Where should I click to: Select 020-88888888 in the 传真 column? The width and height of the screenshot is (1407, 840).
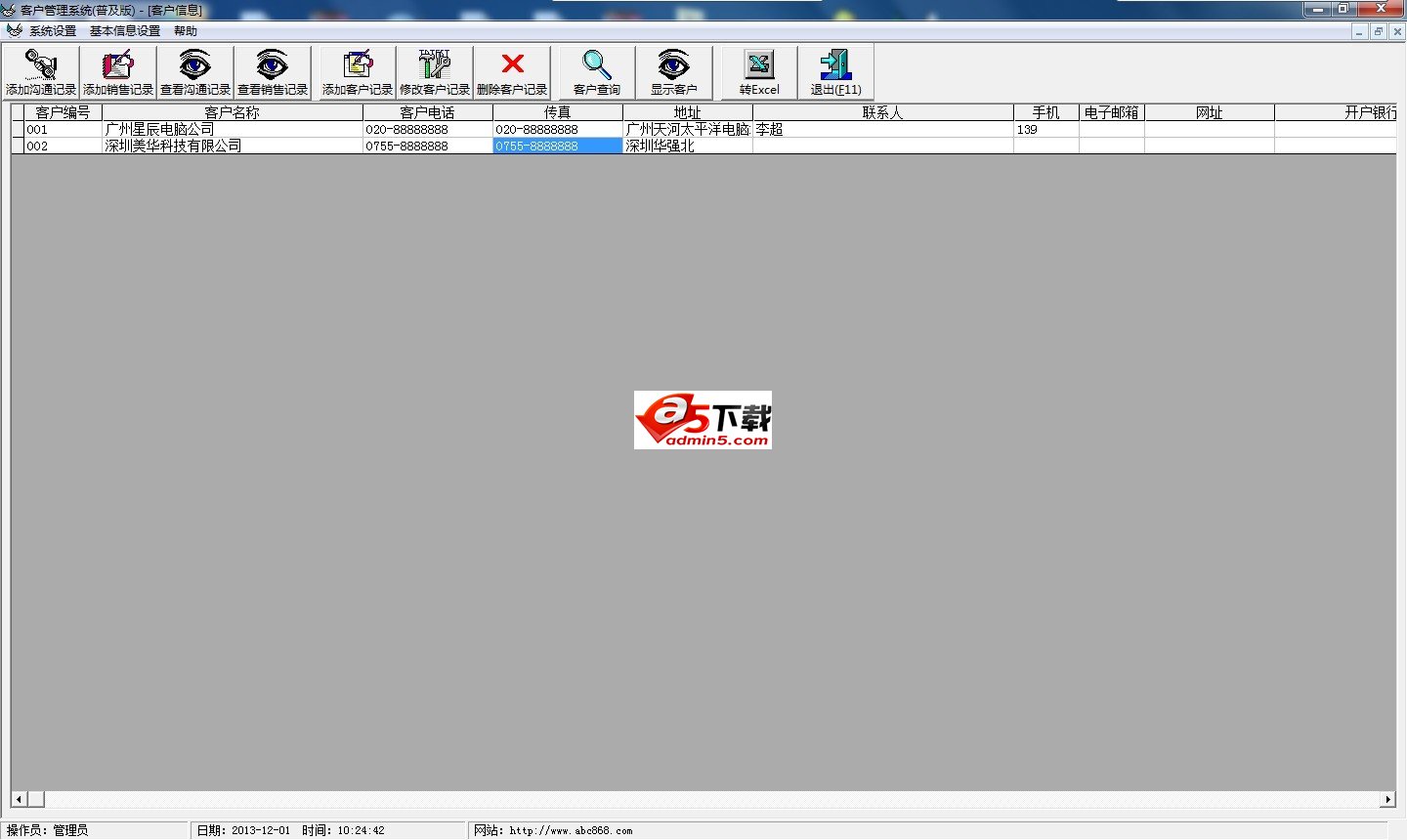[x=558, y=129]
